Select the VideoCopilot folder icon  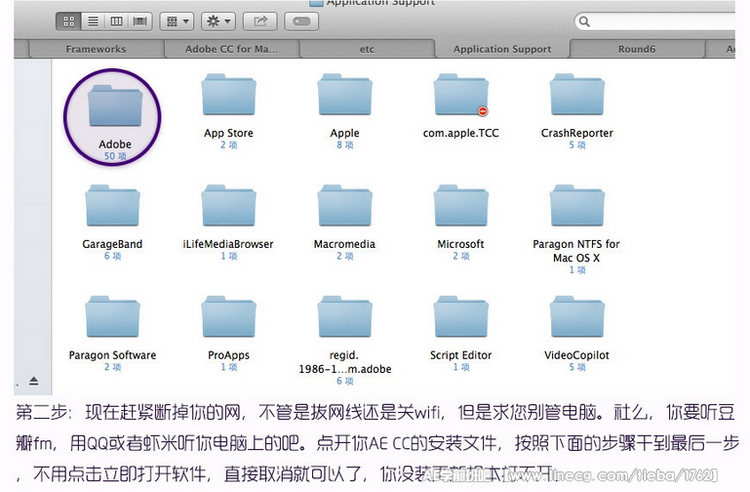577,317
